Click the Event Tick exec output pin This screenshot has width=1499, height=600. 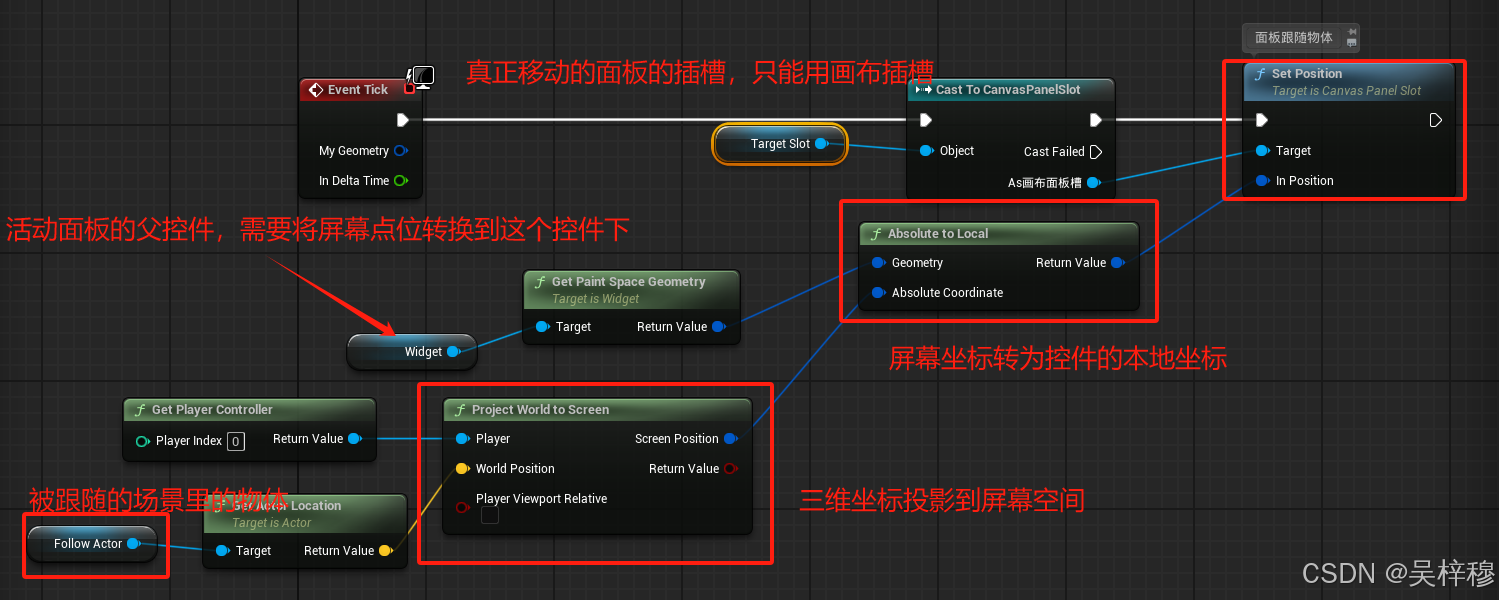click(x=402, y=120)
